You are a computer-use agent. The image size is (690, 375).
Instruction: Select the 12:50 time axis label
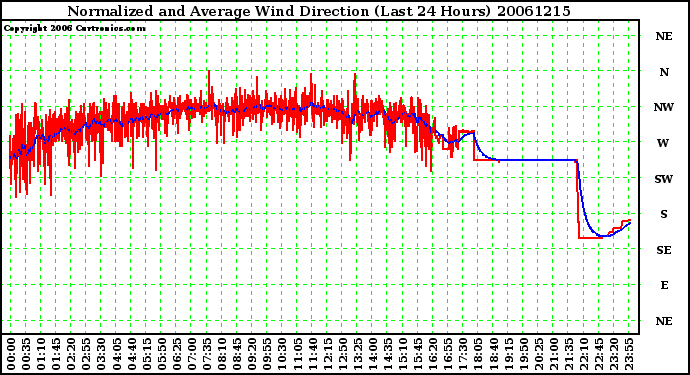click(x=343, y=354)
